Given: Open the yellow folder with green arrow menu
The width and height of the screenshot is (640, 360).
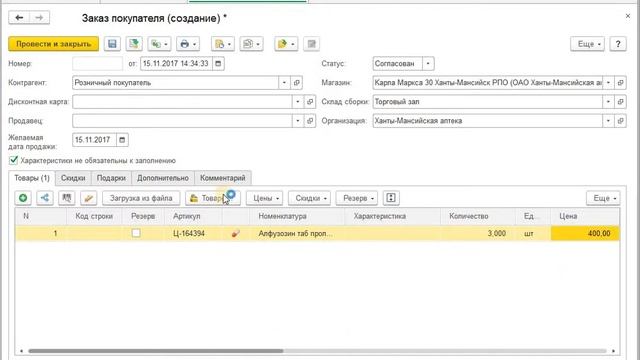Looking at the screenshot, I should (286, 44).
